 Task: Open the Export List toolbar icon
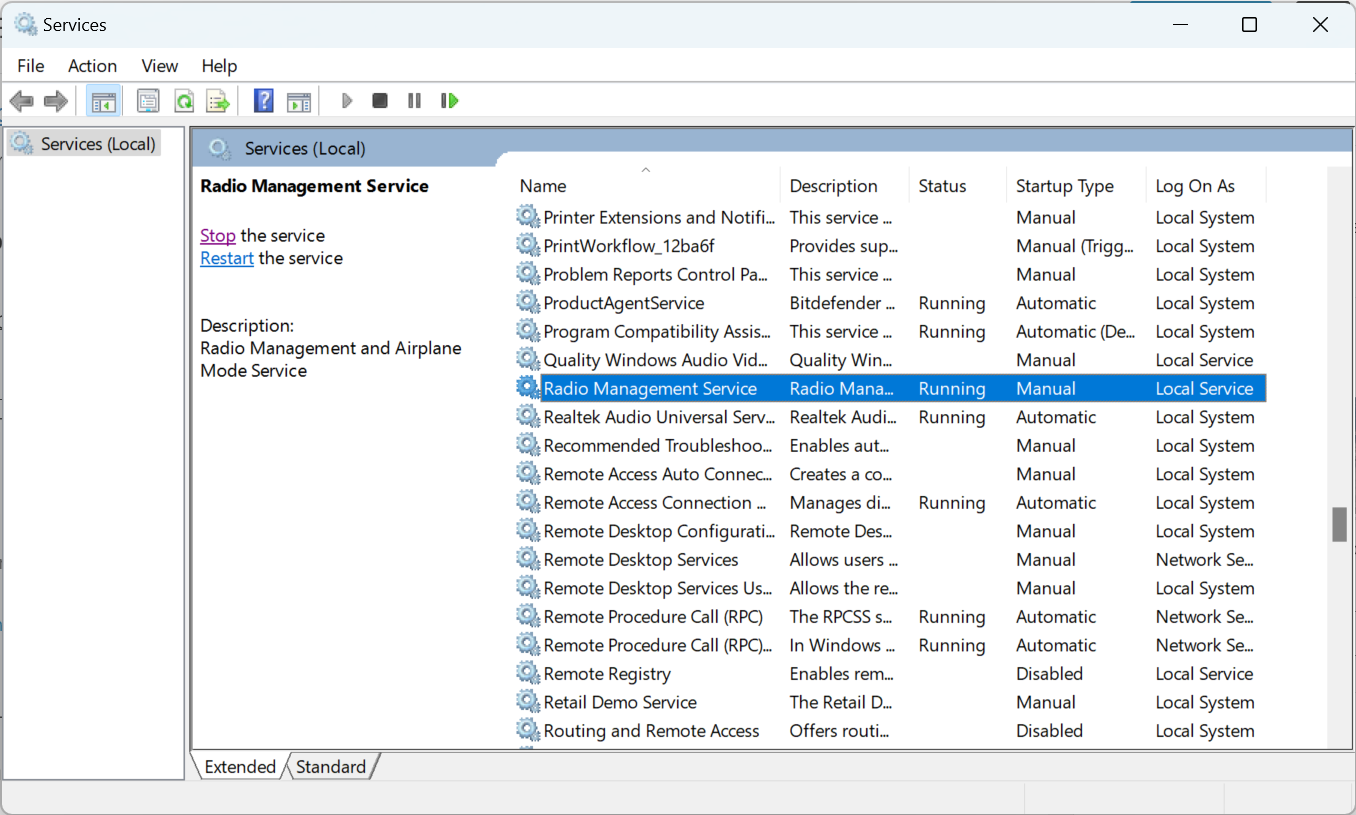click(x=218, y=100)
